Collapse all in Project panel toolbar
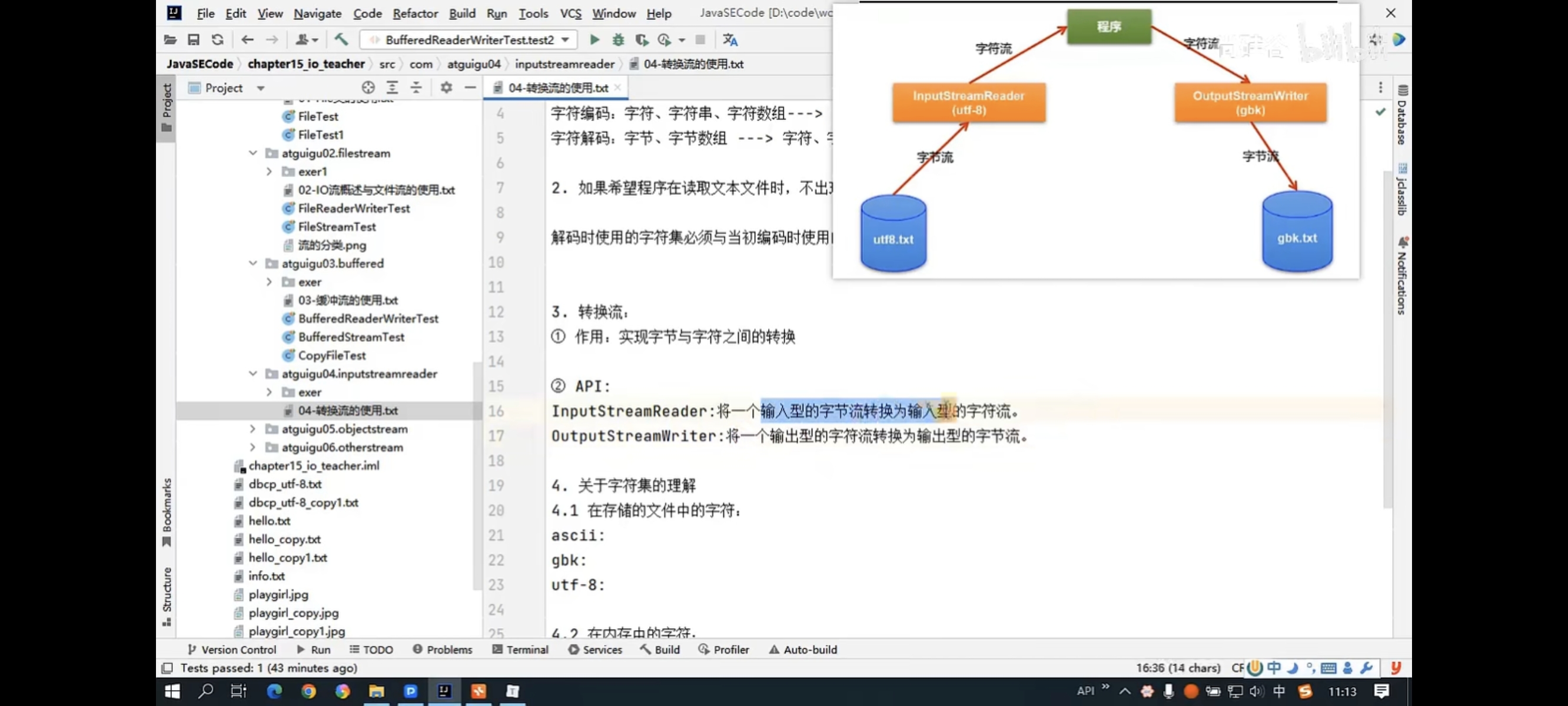 (x=416, y=88)
